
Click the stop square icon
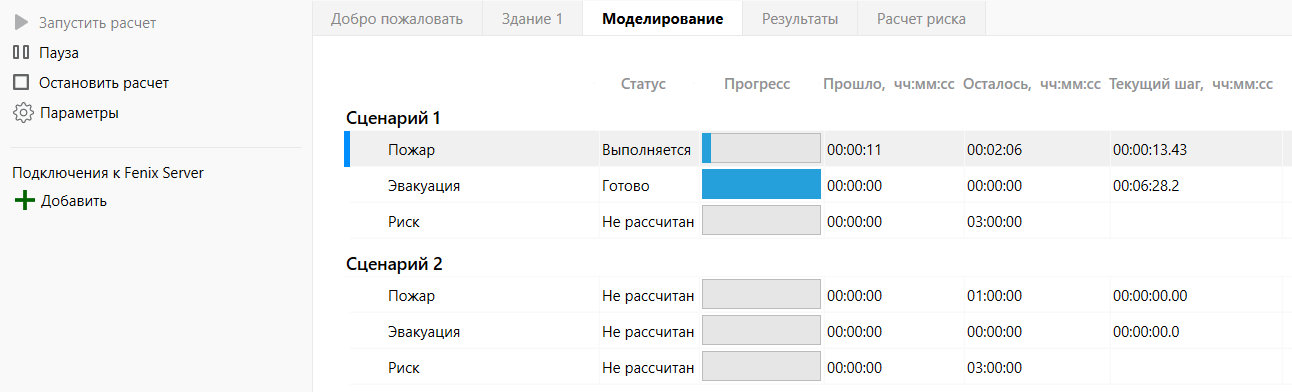[22, 83]
